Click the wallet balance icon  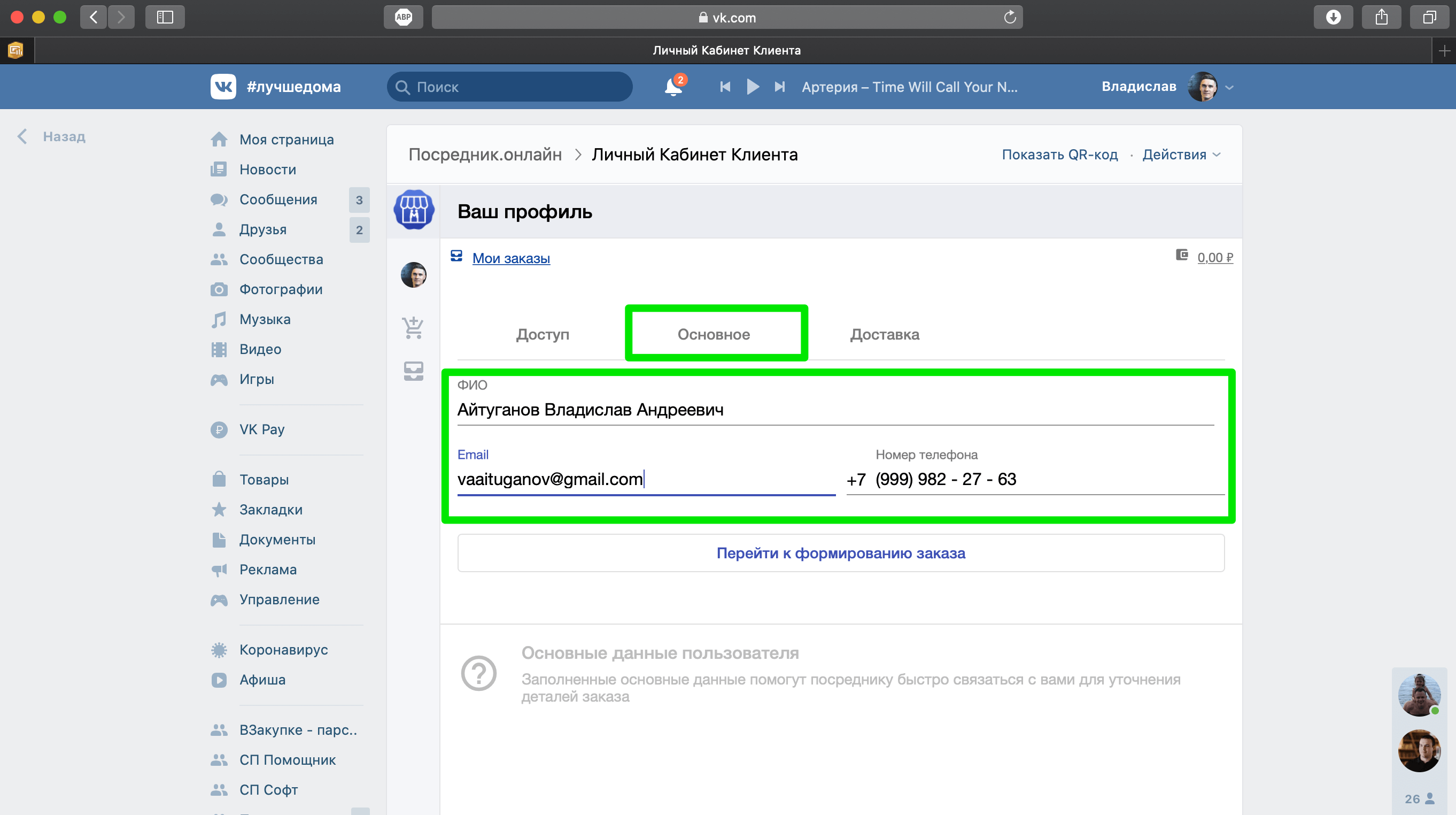pos(1181,256)
